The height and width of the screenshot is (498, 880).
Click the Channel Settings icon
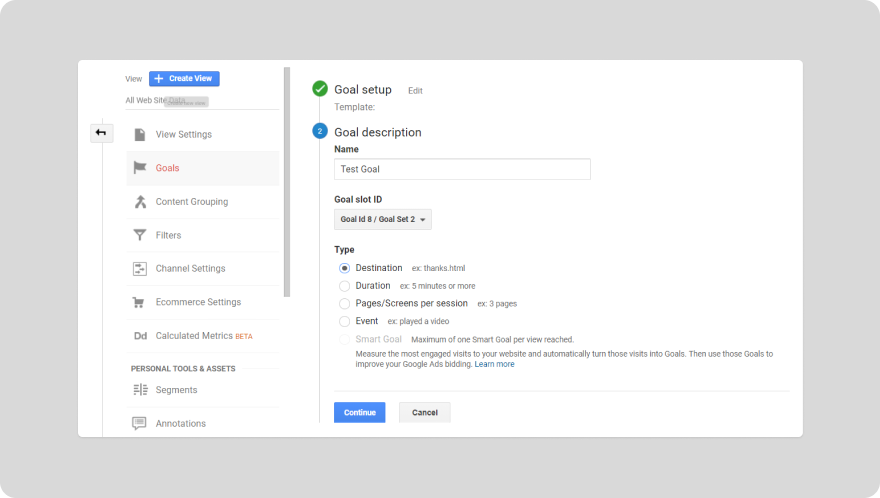[140, 269]
